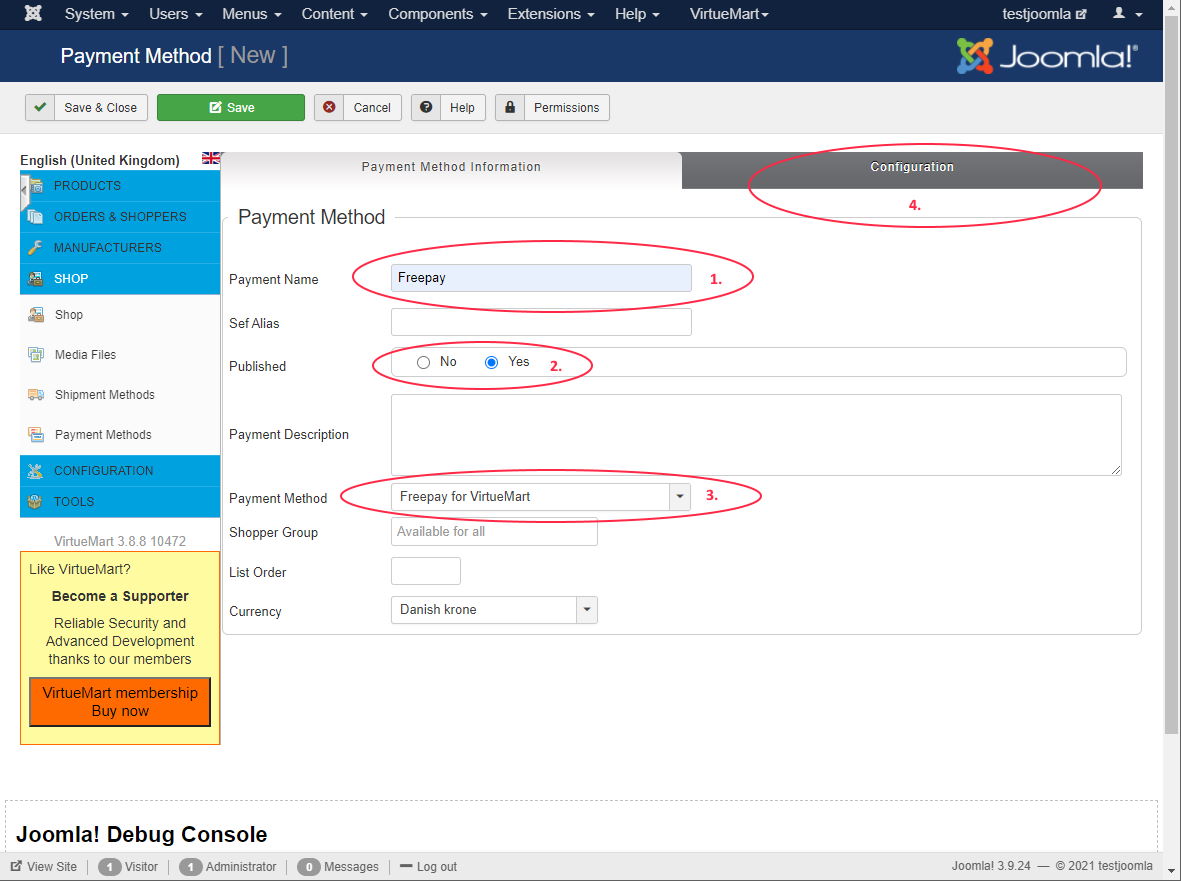Click the green checkmark Save & Close icon

(x=40, y=108)
